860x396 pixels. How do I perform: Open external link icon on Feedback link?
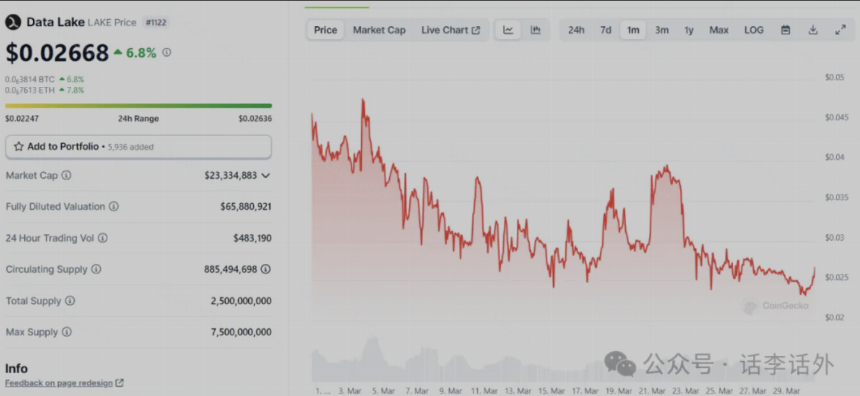click(120, 383)
